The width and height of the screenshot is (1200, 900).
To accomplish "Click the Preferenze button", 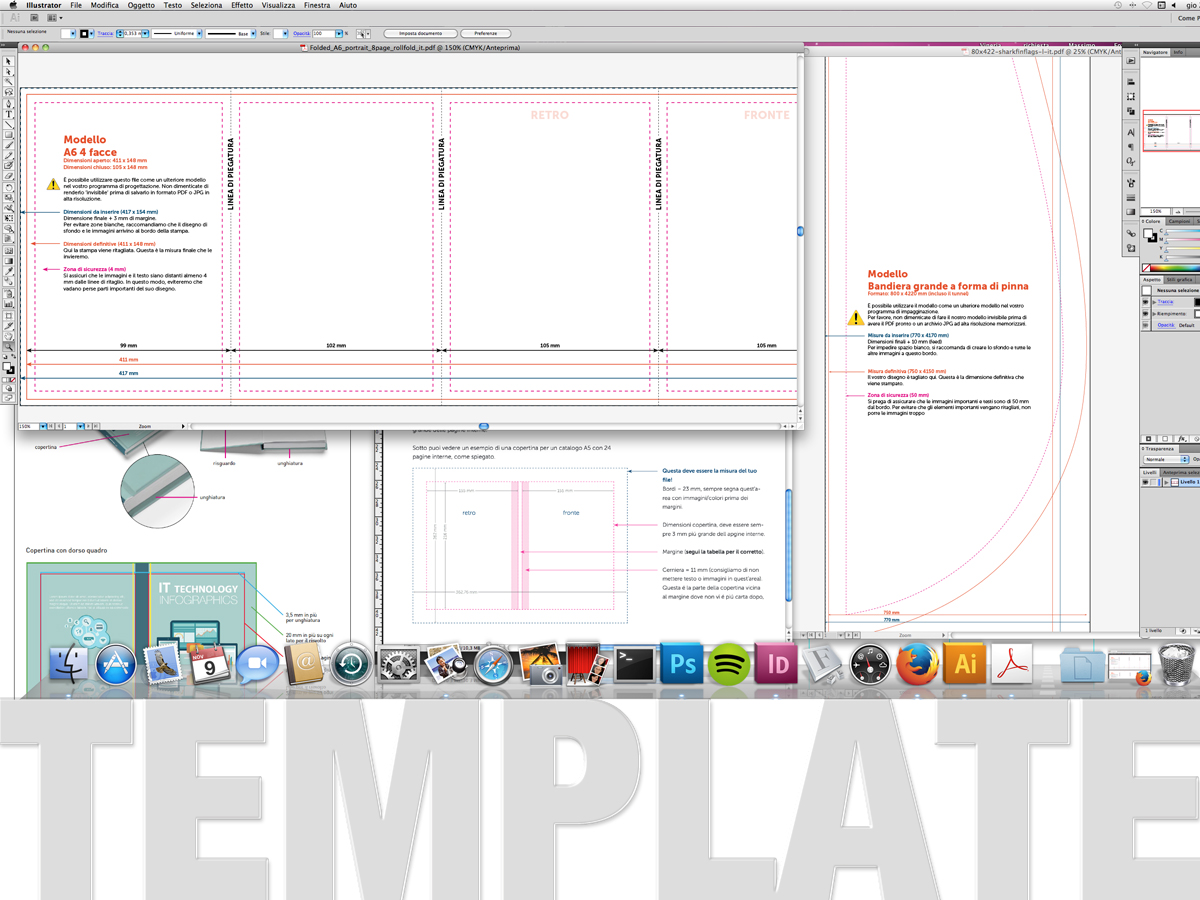I will click(485, 33).
